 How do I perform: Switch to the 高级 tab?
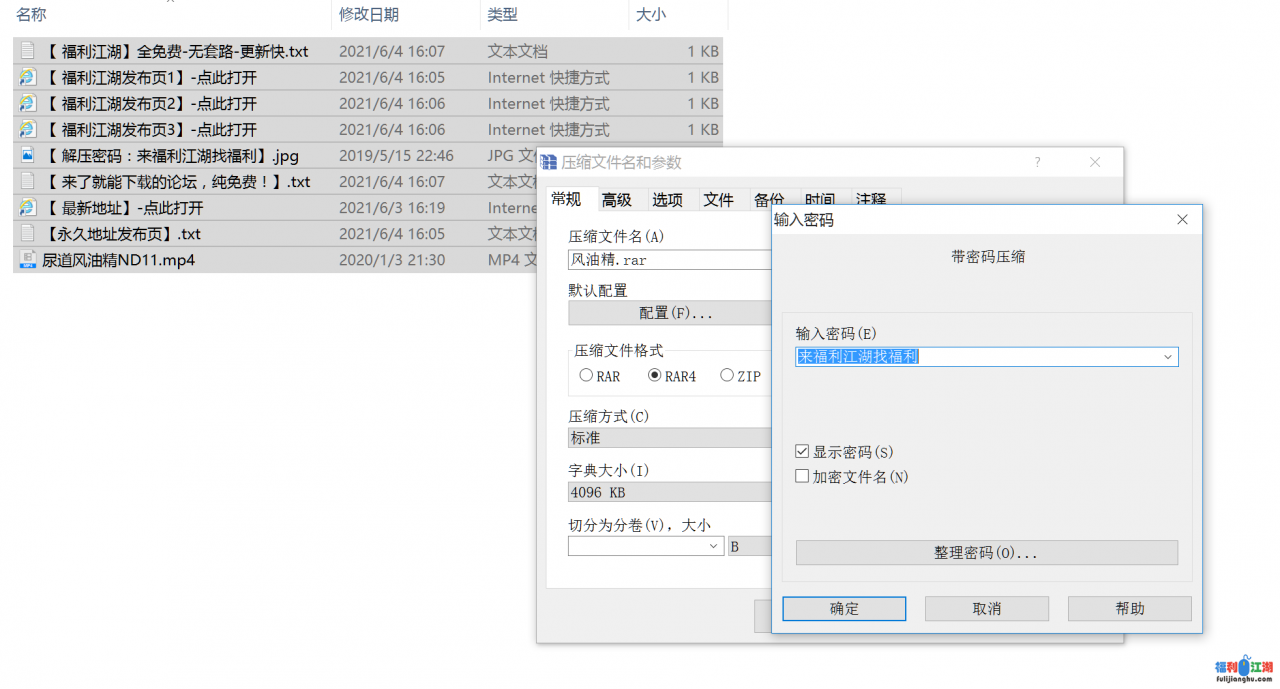click(616, 200)
